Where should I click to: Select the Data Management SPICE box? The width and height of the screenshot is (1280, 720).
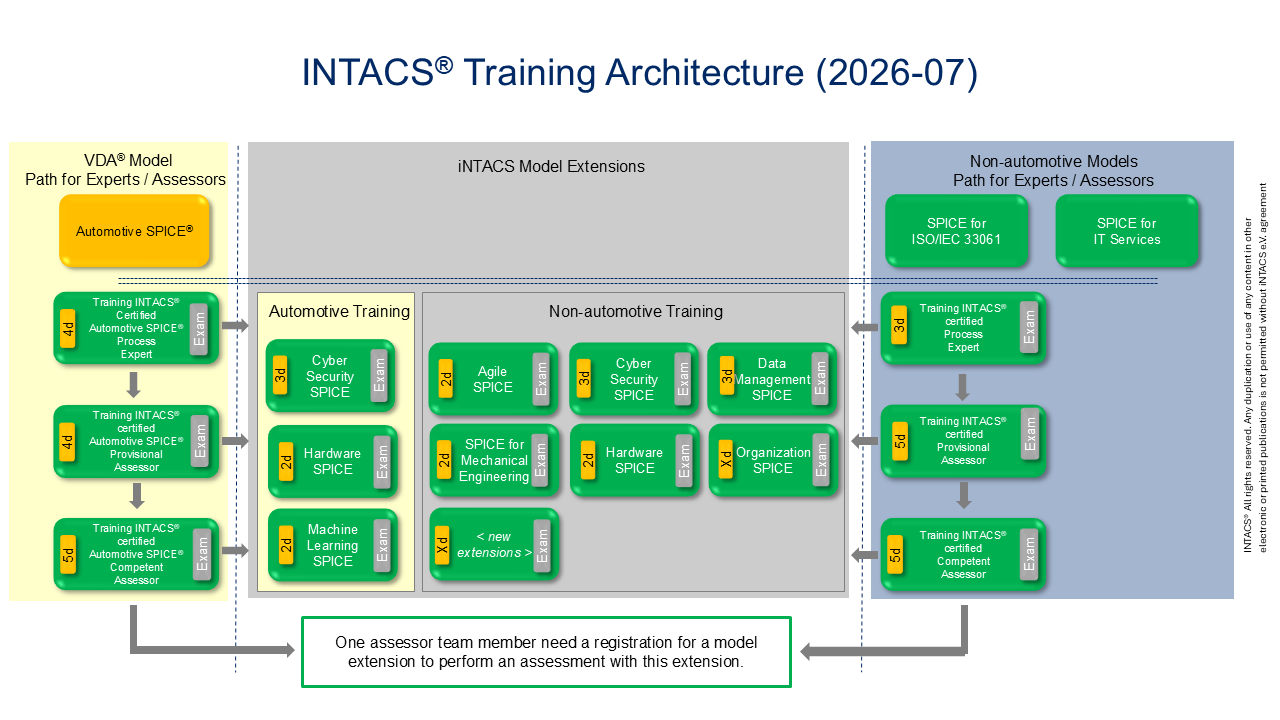772,379
